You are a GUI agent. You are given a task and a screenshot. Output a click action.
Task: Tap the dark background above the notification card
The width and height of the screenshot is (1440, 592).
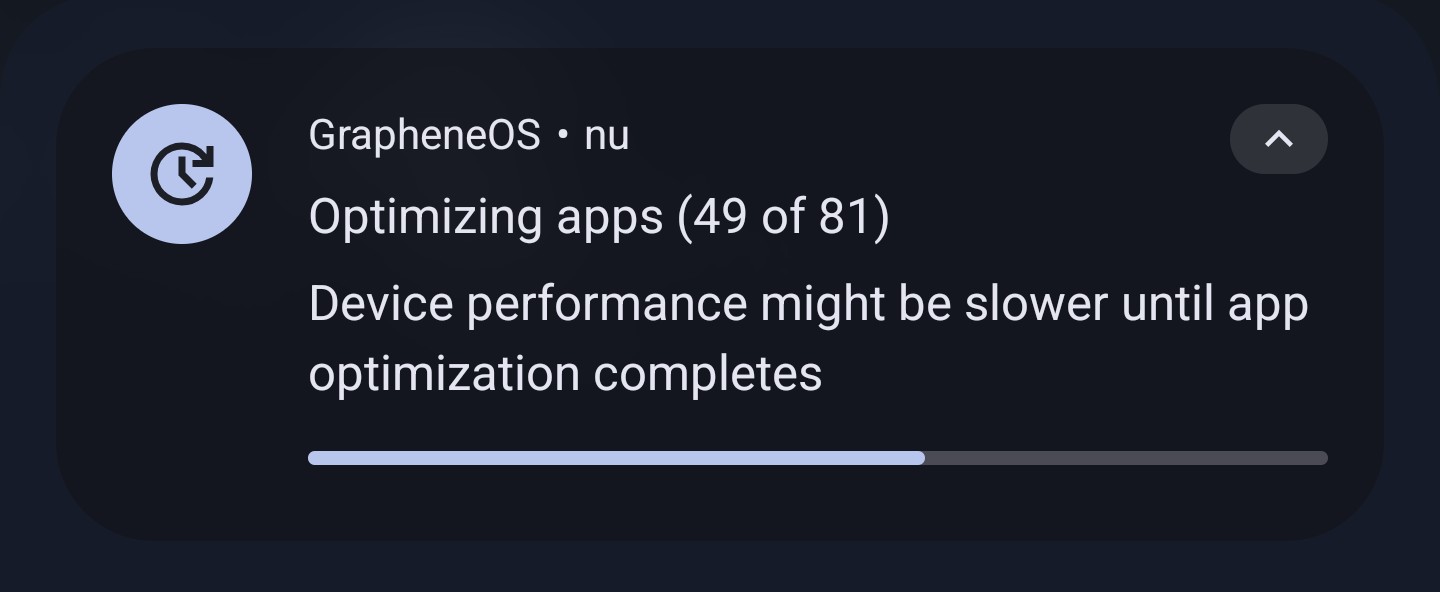[720, 22]
